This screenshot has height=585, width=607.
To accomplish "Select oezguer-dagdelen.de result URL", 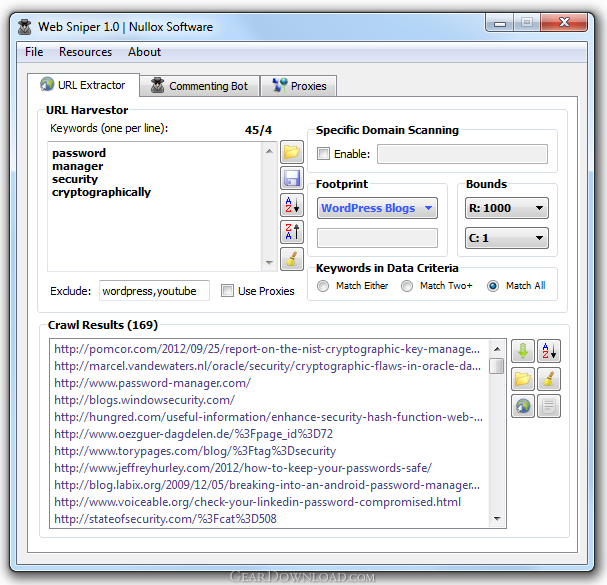I will [x=193, y=434].
